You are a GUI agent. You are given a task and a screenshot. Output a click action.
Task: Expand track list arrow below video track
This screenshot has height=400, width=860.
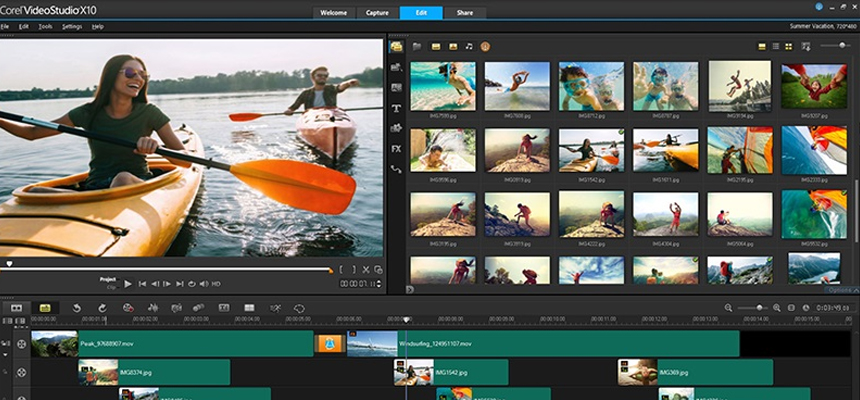click(x=7, y=356)
